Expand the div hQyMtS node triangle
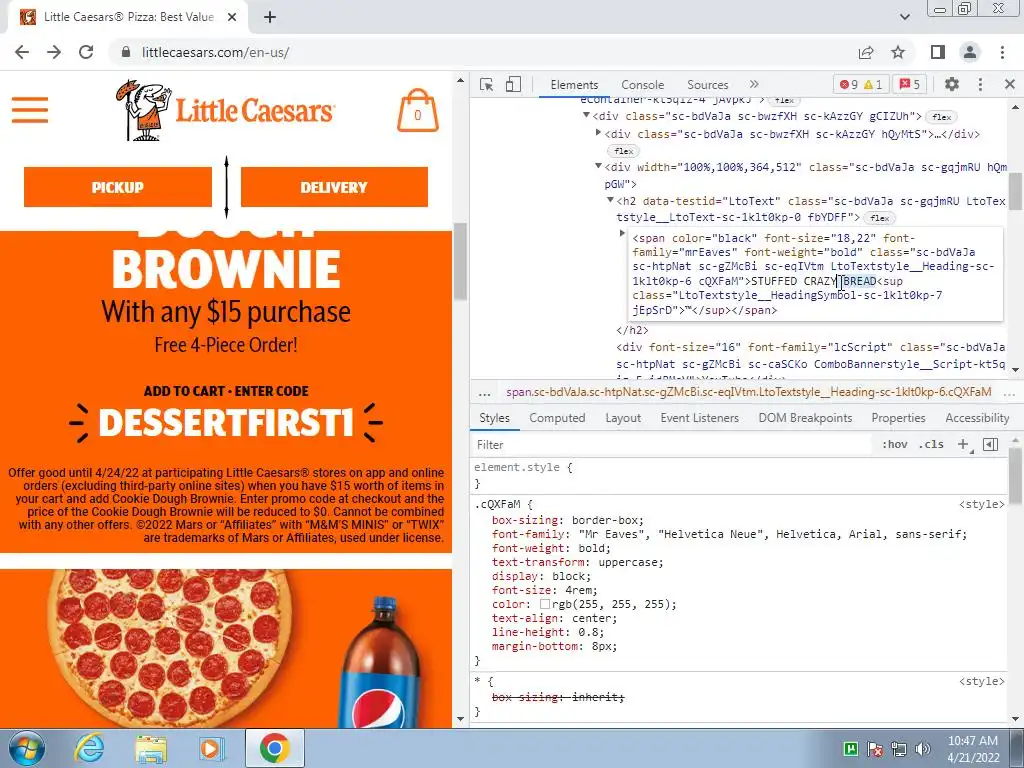 [x=598, y=133]
